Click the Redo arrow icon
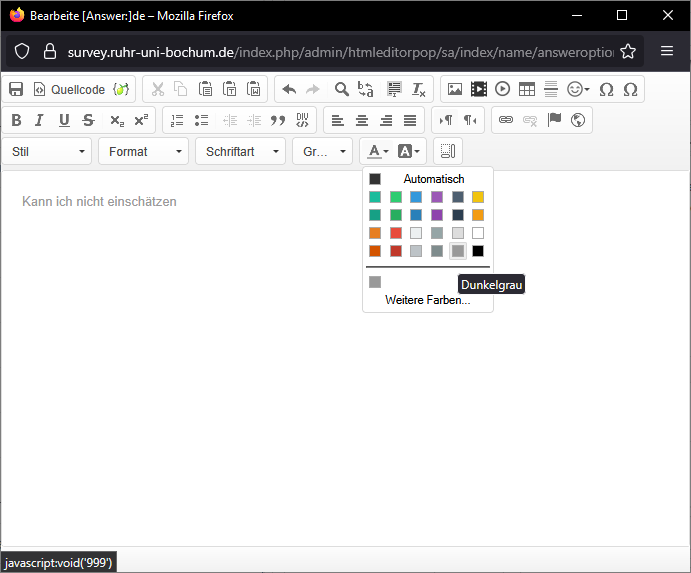Screen dimensions: 691x573 click(313, 89)
